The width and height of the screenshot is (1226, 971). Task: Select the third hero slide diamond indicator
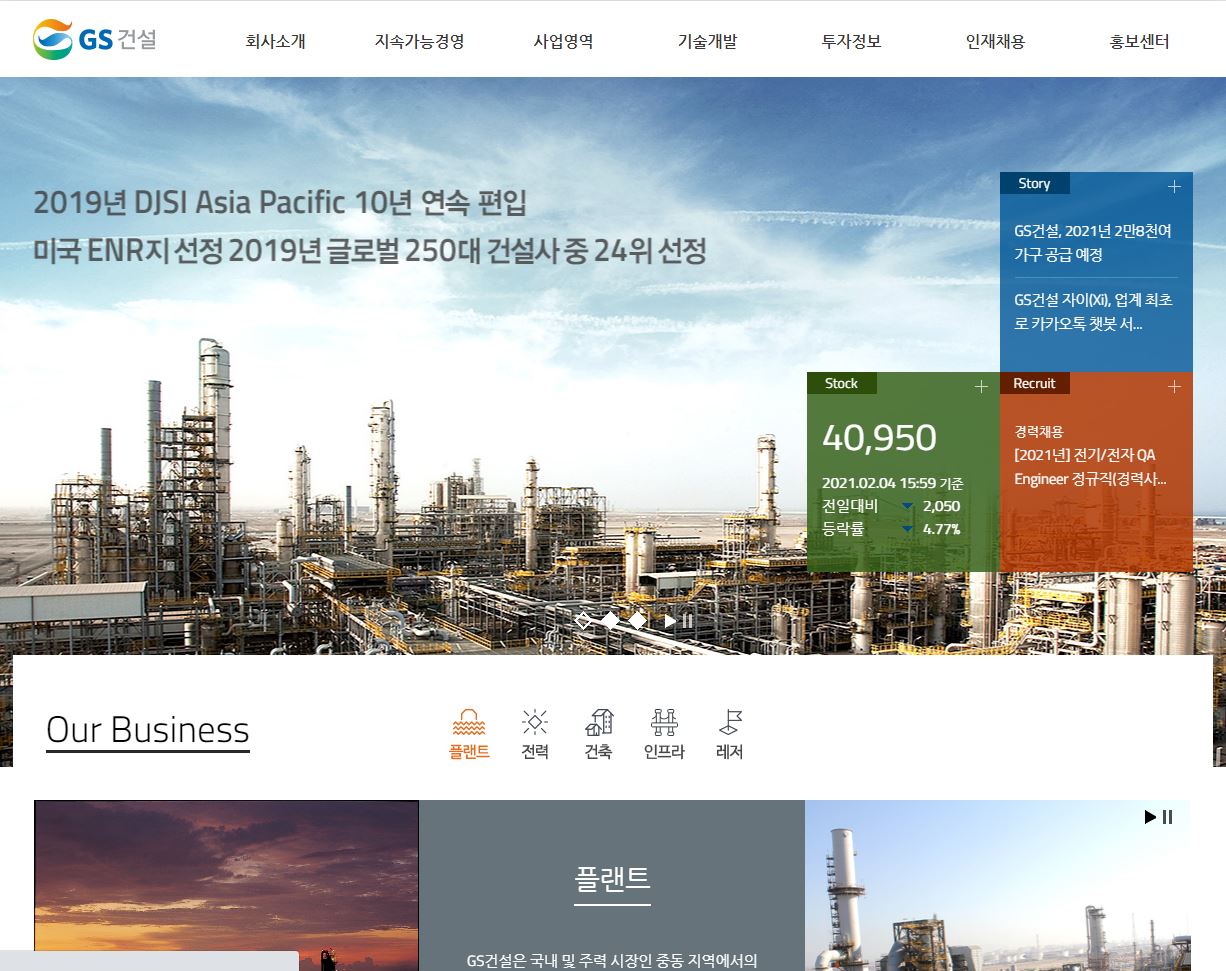(637, 620)
